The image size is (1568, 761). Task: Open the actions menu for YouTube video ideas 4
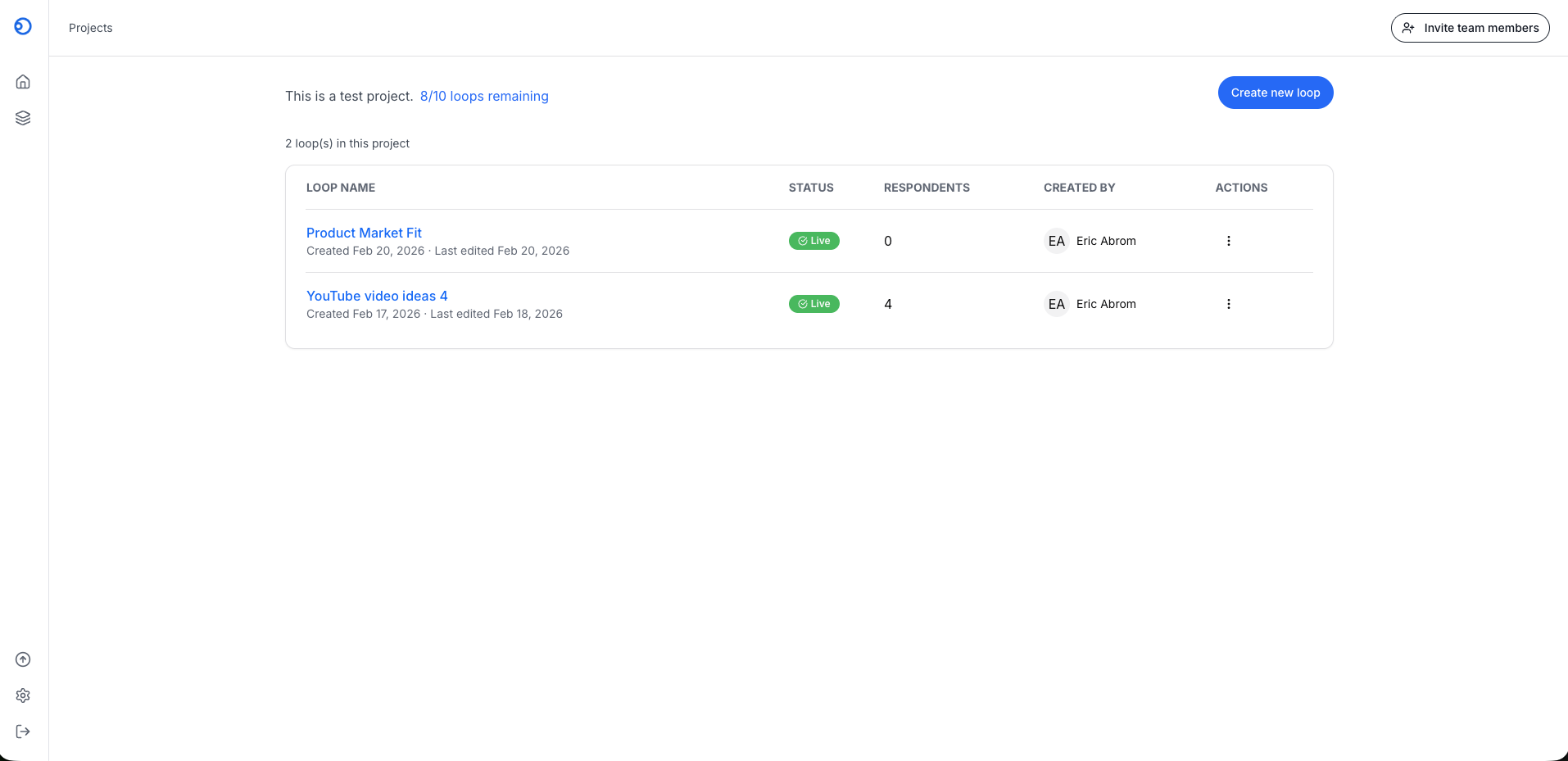tap(1228, 303)
